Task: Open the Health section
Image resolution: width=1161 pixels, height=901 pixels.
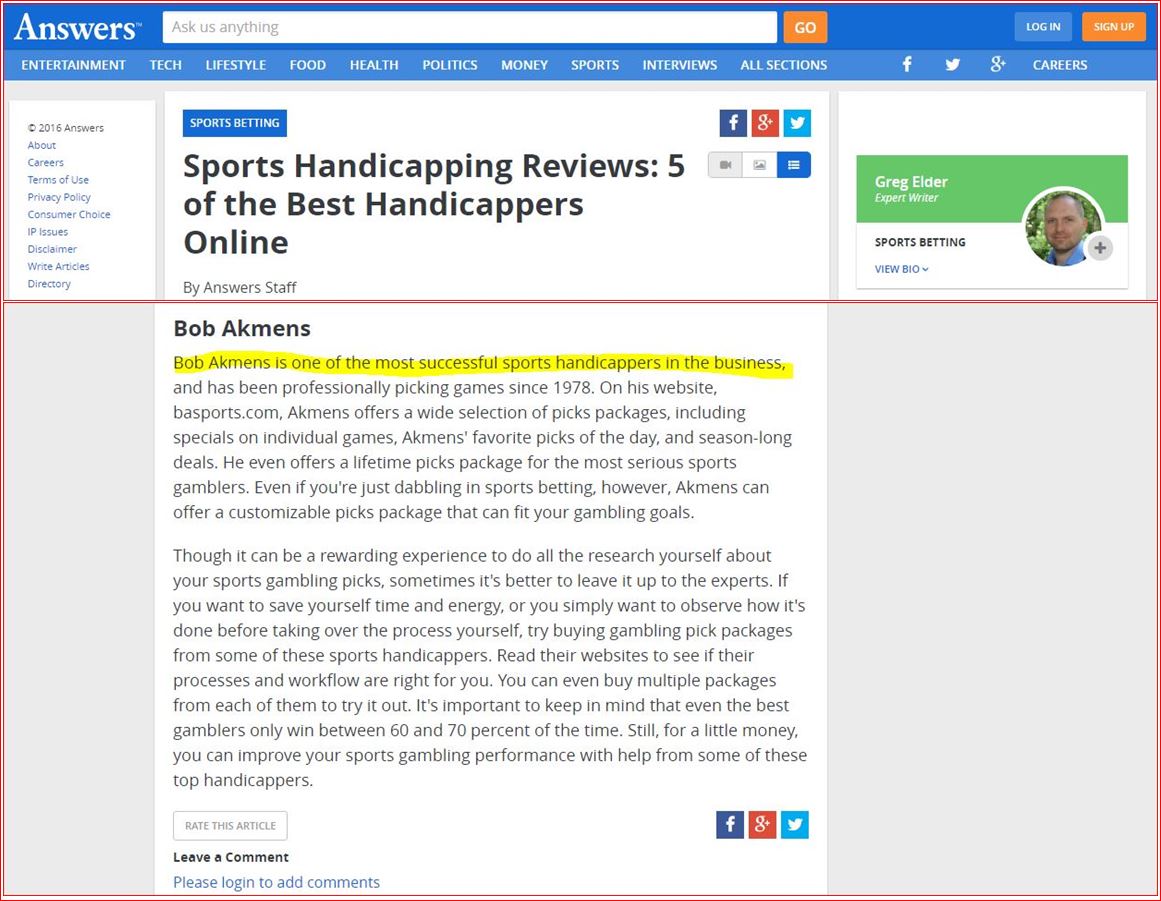Action: pyautogui.click(x=374, y=65)
